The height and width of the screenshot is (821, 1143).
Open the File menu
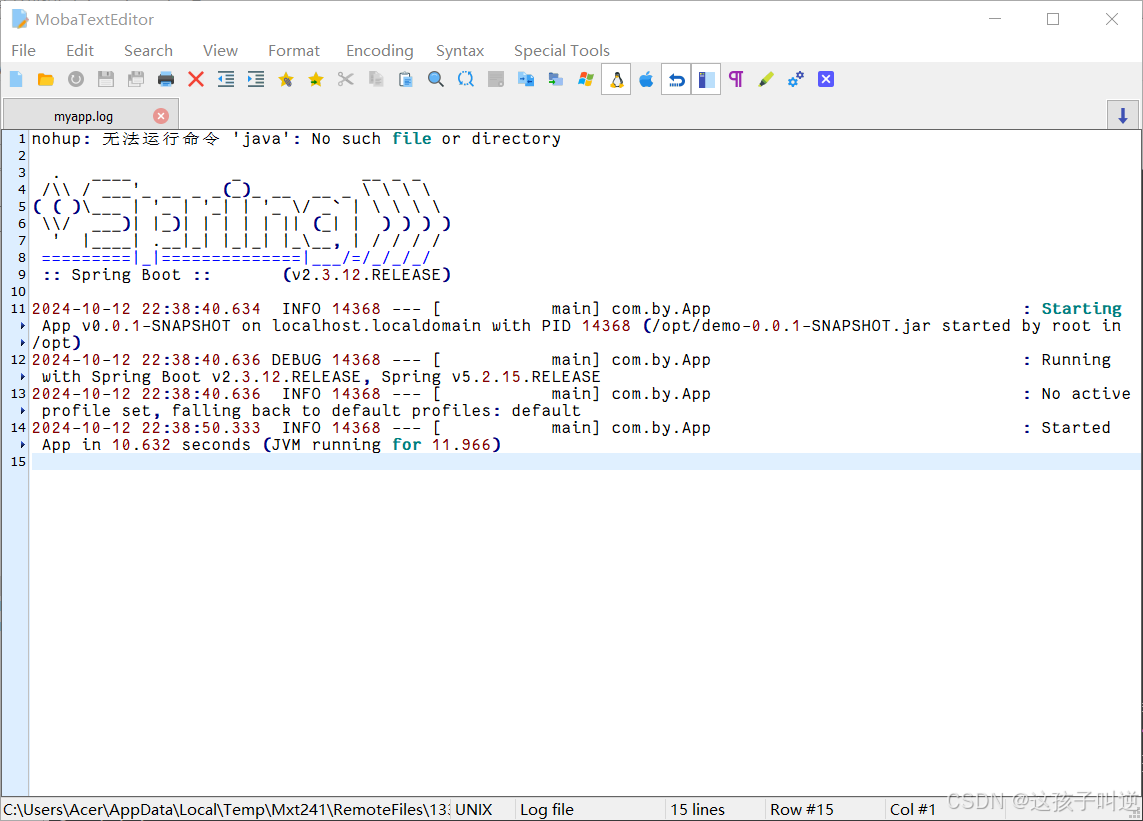23,50
